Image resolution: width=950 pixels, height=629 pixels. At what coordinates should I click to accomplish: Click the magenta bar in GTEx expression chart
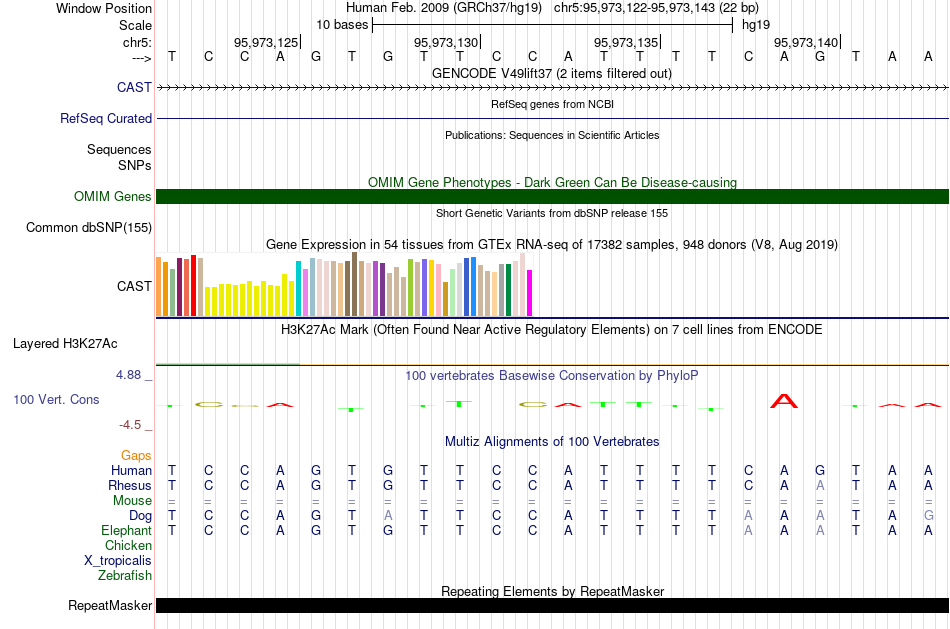point(530,292)
